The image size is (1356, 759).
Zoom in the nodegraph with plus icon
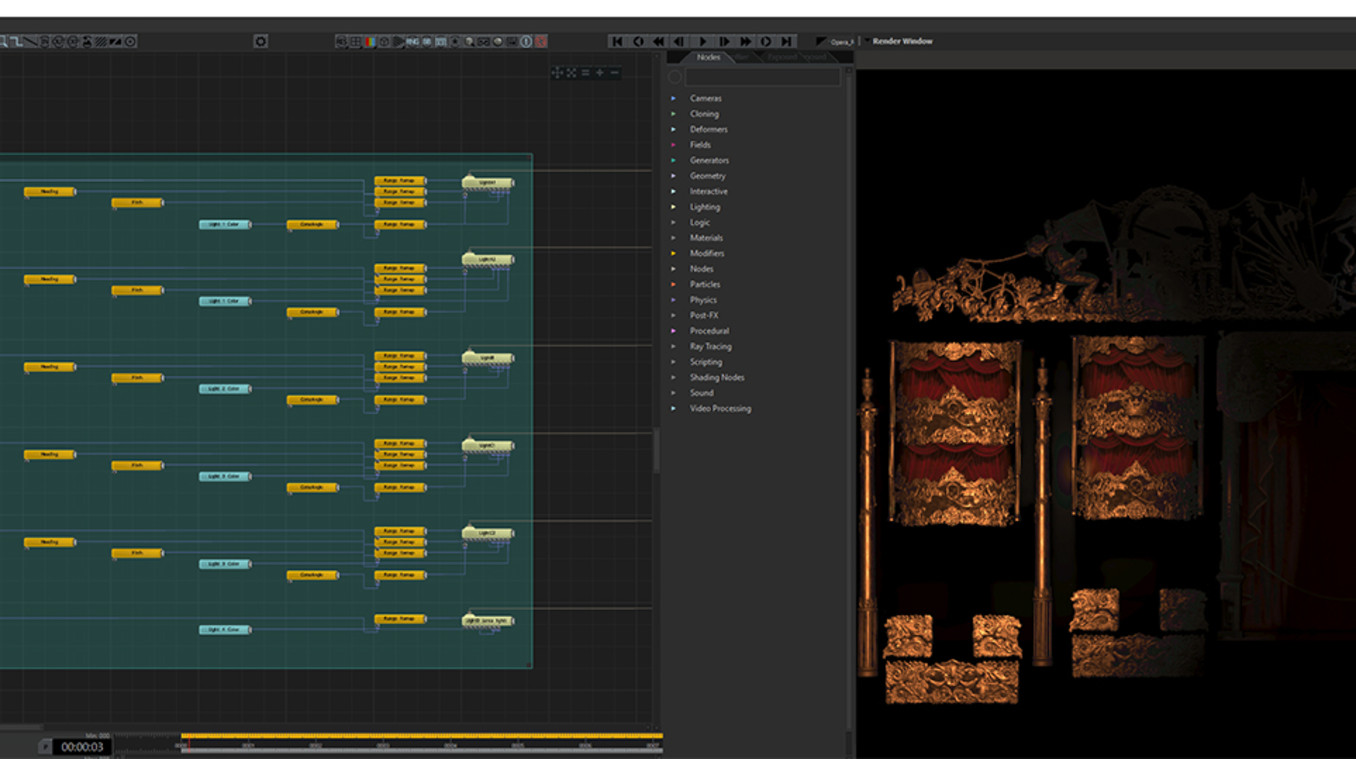point(600,73)
